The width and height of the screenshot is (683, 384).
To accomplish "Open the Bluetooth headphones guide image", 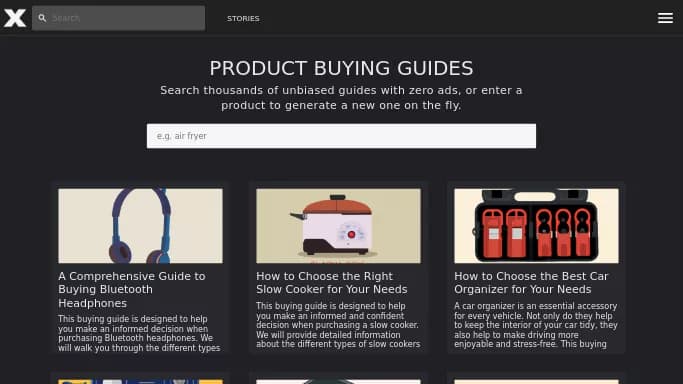I will [x=140, y=226].
